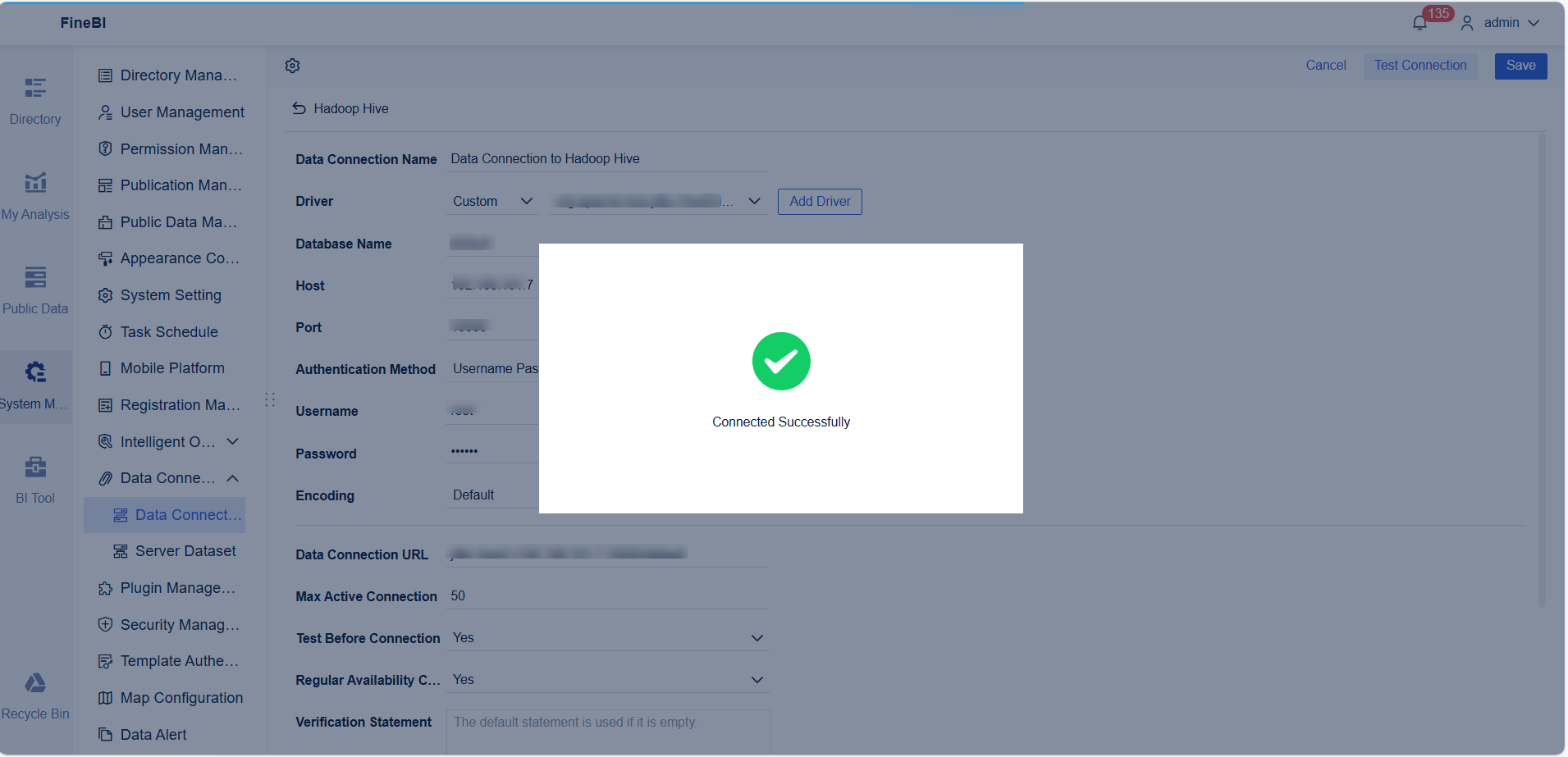Select the Server Dataset tree item
Image resolution: width=1568 pixels, height=757 pixels.
point(175,551)
